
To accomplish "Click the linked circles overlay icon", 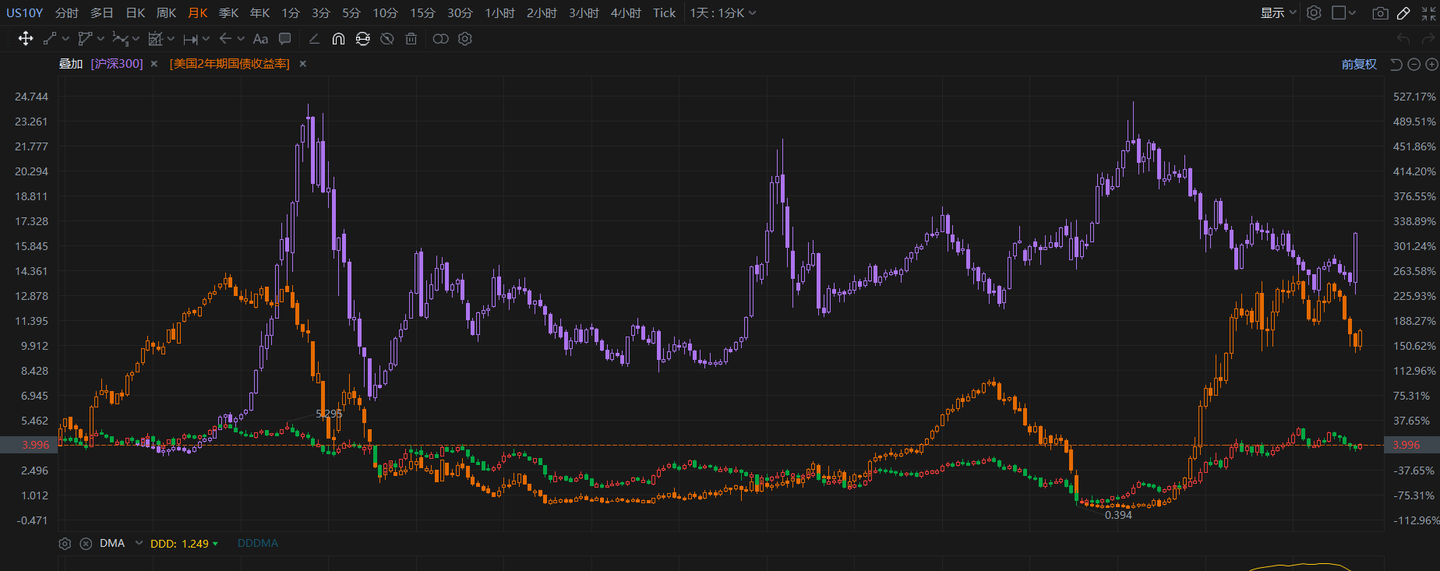I will [x=441, y=39].
